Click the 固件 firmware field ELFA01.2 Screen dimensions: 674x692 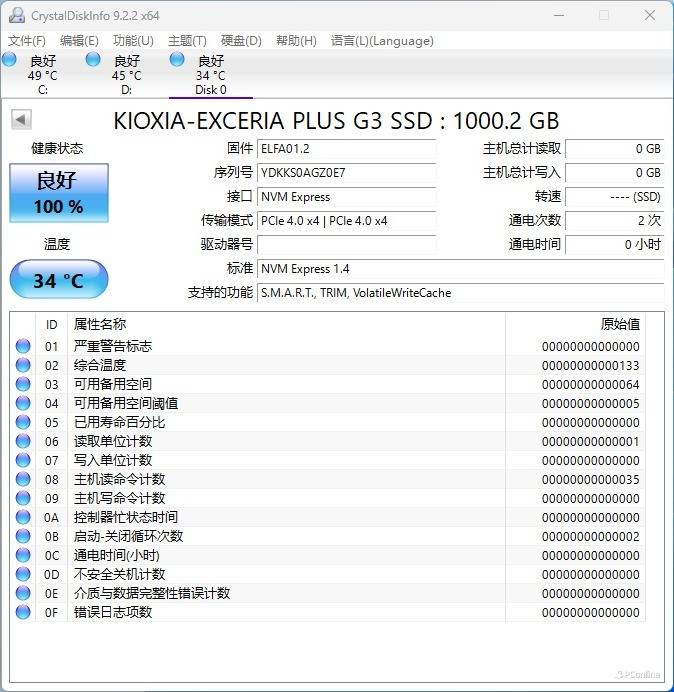[x=346, y=148]
